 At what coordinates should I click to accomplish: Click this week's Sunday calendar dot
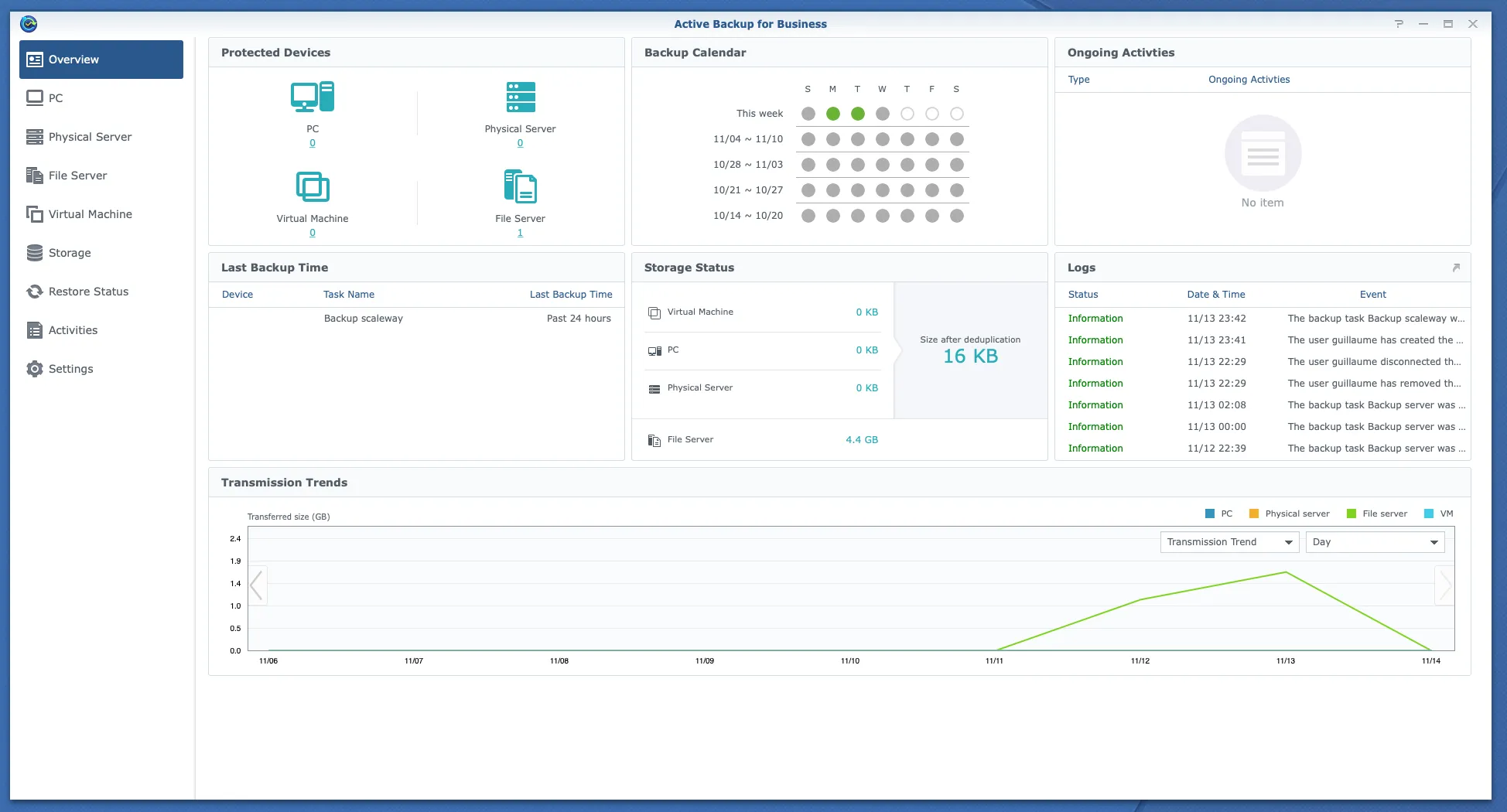coord(808,114)
